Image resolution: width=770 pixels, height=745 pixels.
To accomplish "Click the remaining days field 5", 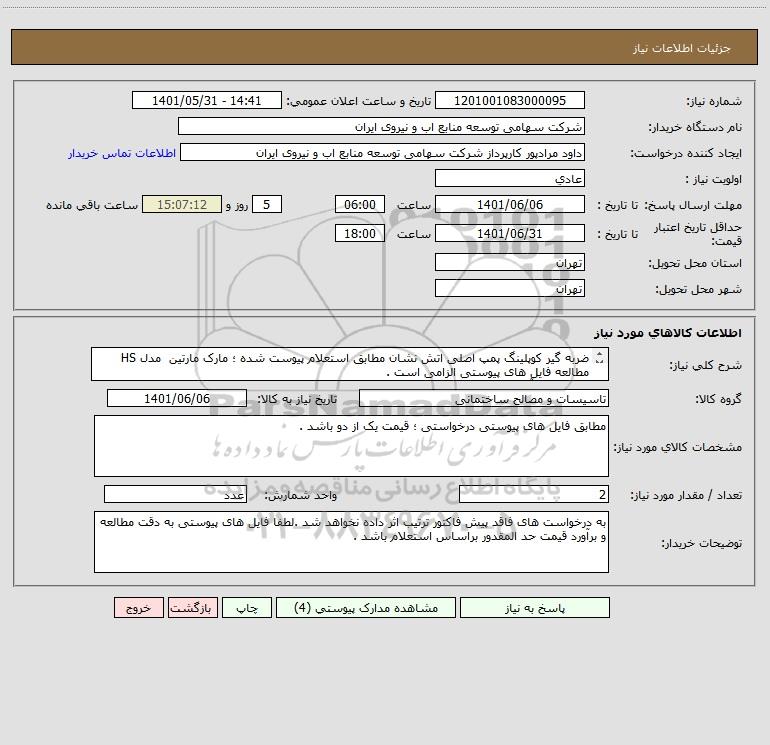I will tap(267, 204).
